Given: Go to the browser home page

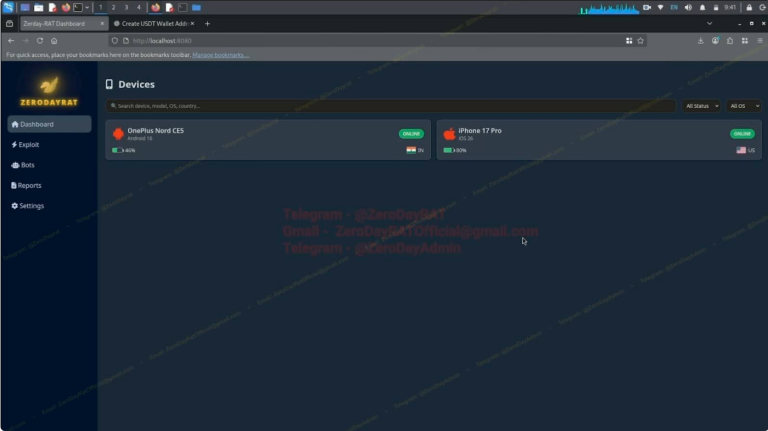Looking at the screenshot, I should [54, 41].
